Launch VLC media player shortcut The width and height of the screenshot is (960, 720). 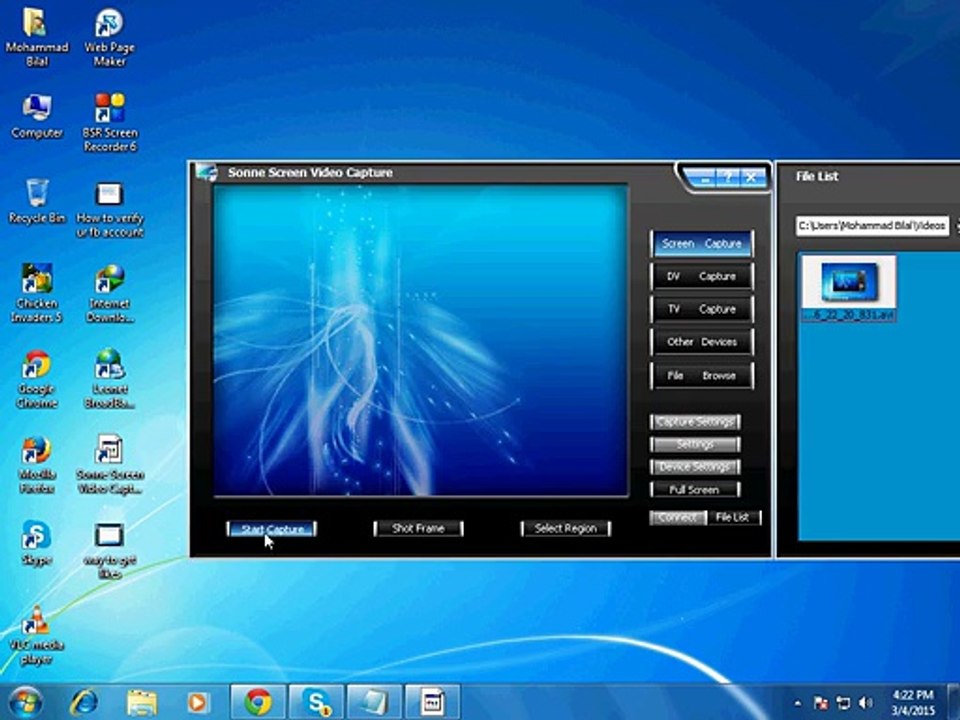pos(36,634)
